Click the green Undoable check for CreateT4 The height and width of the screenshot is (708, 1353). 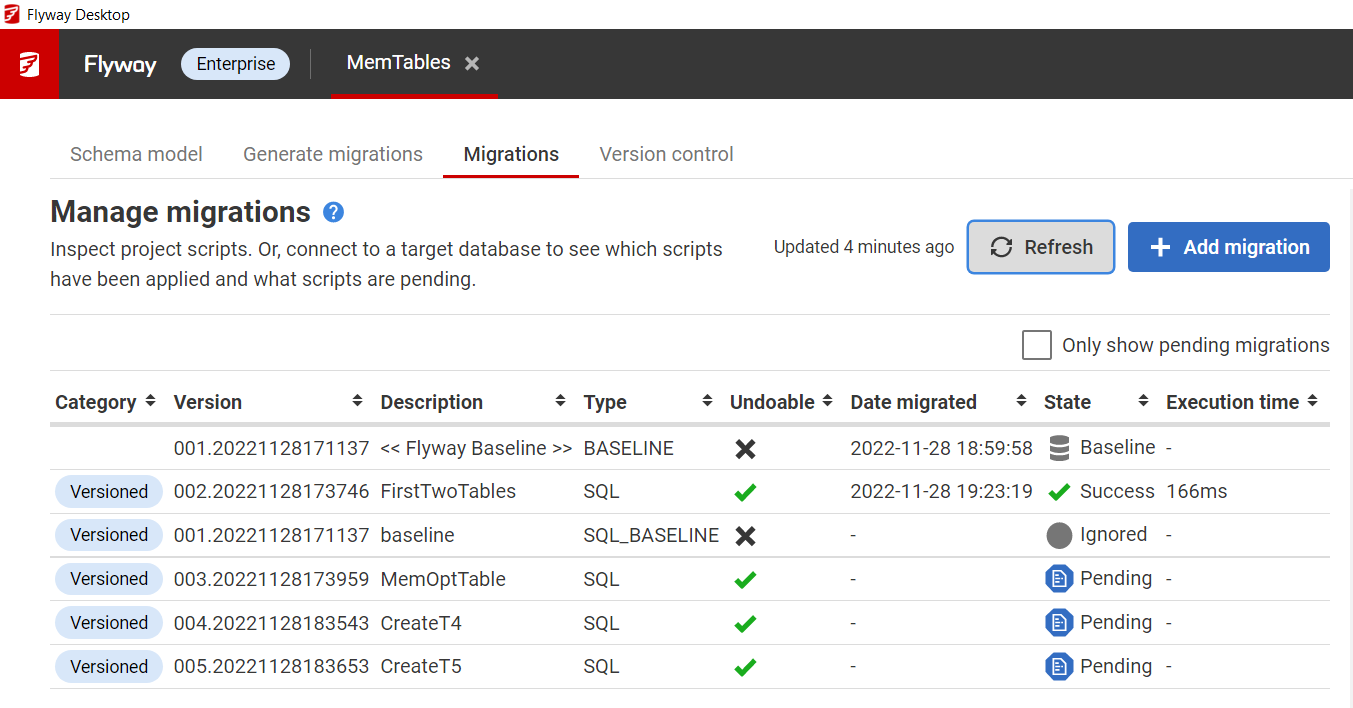point(744,622)
